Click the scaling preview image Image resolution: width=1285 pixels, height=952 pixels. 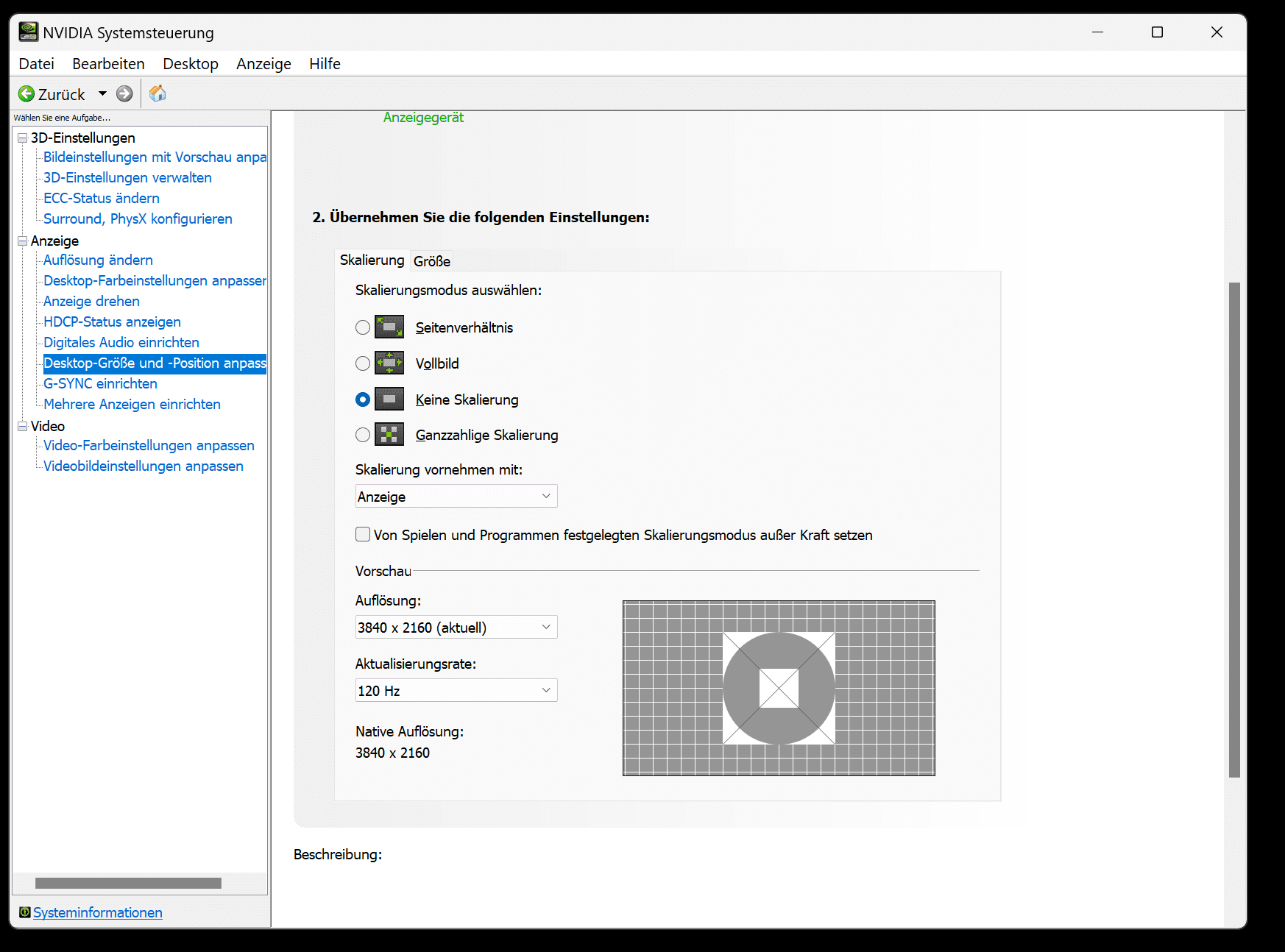coord(779,688)
